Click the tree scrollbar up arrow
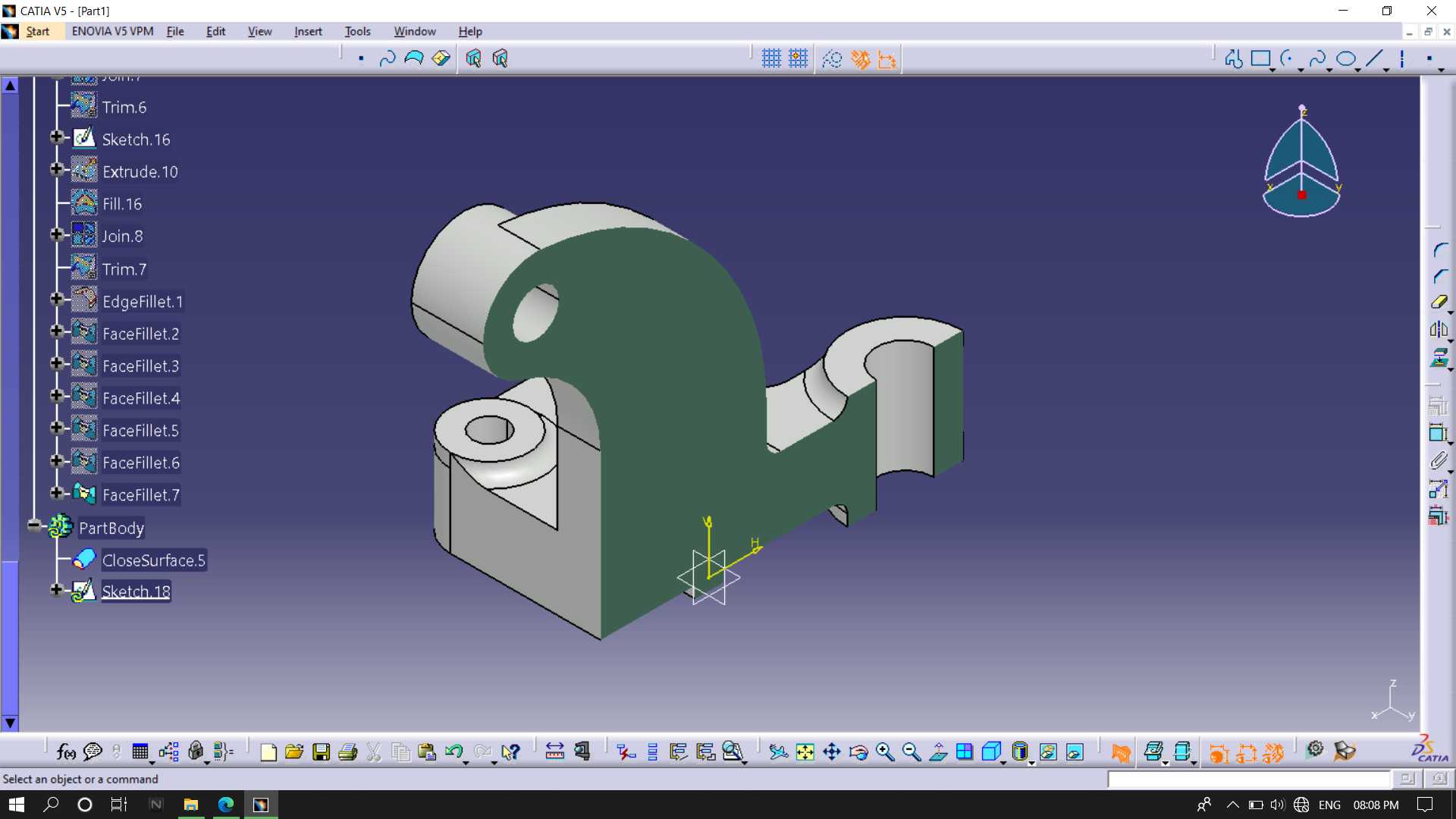The image size is (1456, 819). [x=10, y=85]
